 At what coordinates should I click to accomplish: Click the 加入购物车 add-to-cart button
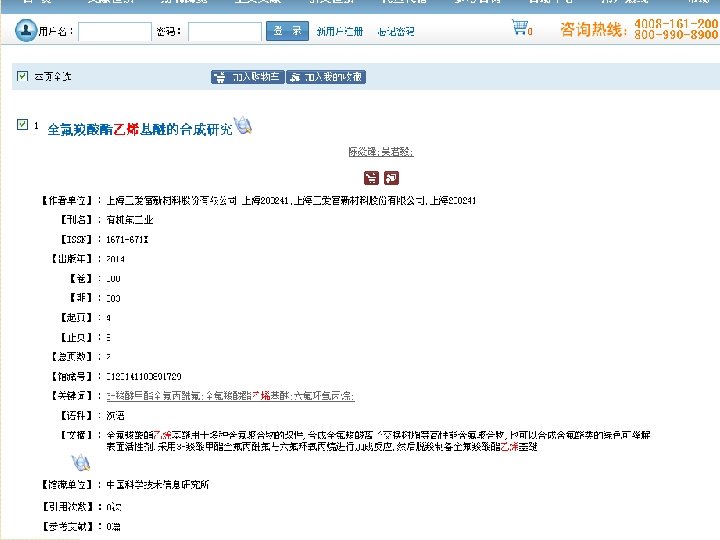pyautogui.click(x=248, y=77)
